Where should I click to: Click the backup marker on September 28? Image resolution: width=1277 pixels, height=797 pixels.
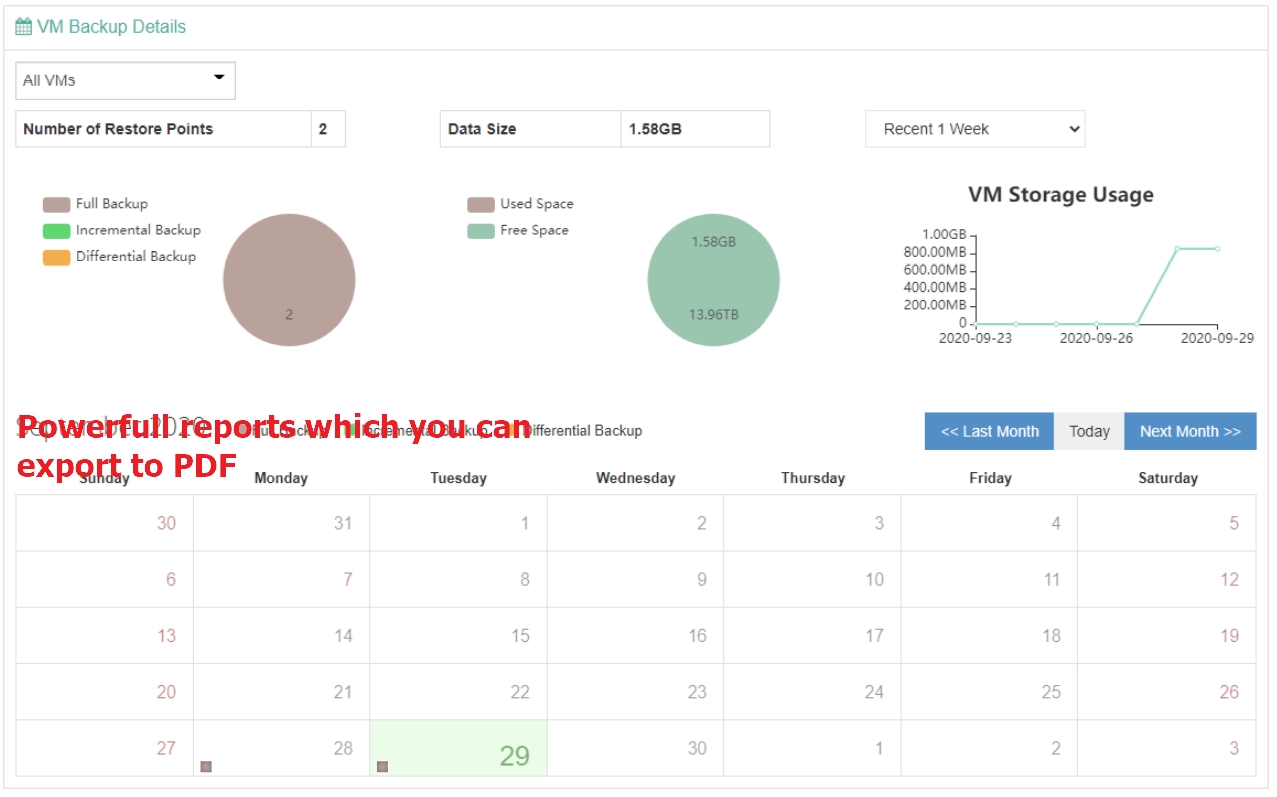point(383,767)
